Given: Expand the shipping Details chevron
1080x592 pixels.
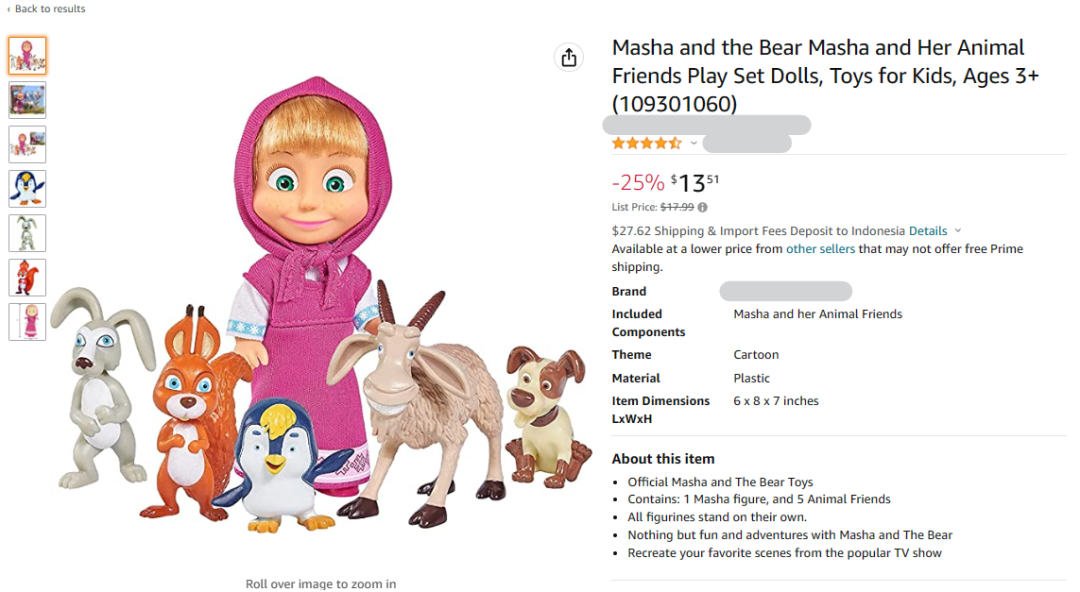Looking at the screenshot, I should point(958,231).
